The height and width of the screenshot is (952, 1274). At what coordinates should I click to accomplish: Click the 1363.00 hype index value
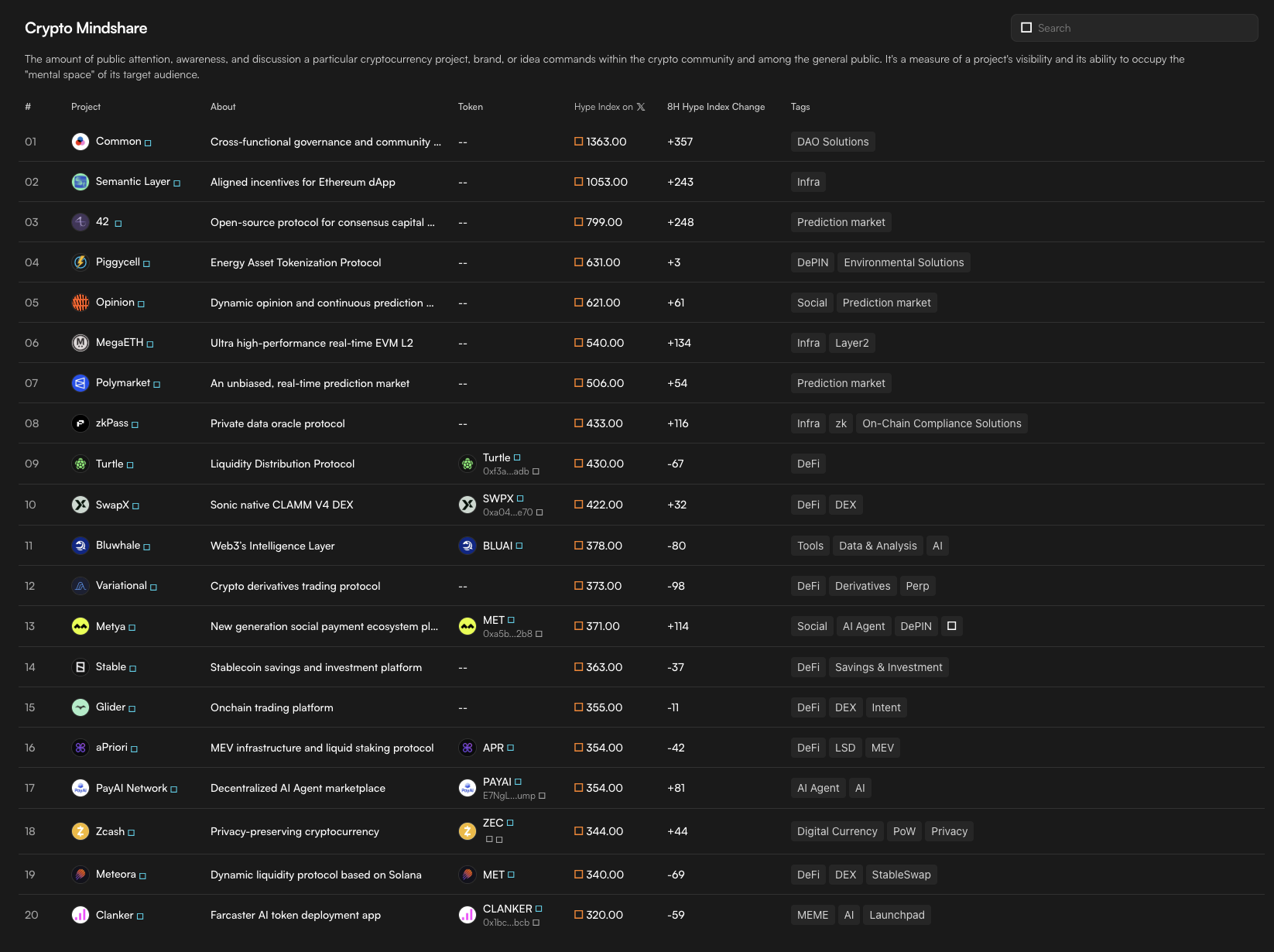(x=606, y=142)
